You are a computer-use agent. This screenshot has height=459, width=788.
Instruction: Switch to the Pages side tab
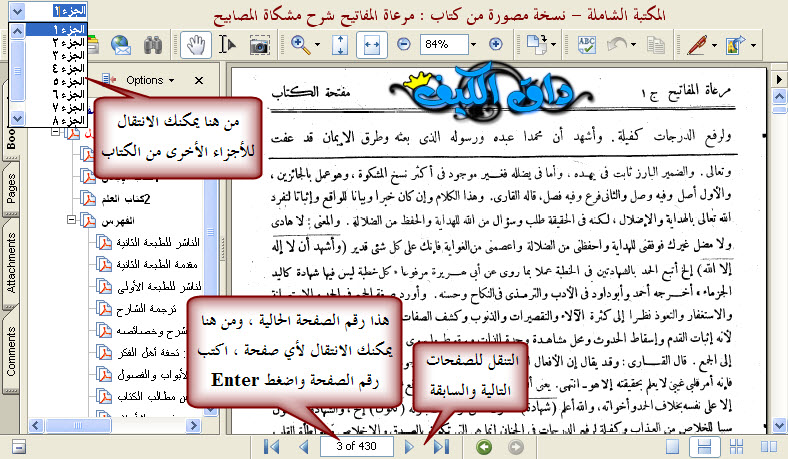coord(13,186)
